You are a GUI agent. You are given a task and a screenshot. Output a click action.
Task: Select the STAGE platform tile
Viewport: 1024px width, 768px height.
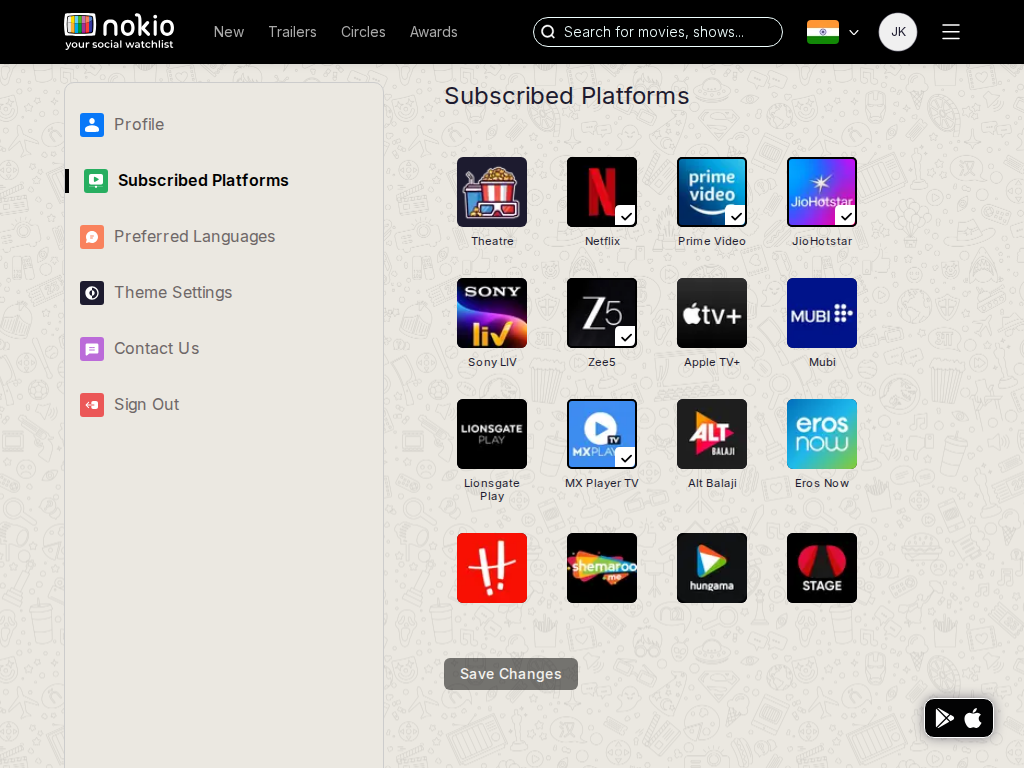pyautogui.click(x=822, y=568)
